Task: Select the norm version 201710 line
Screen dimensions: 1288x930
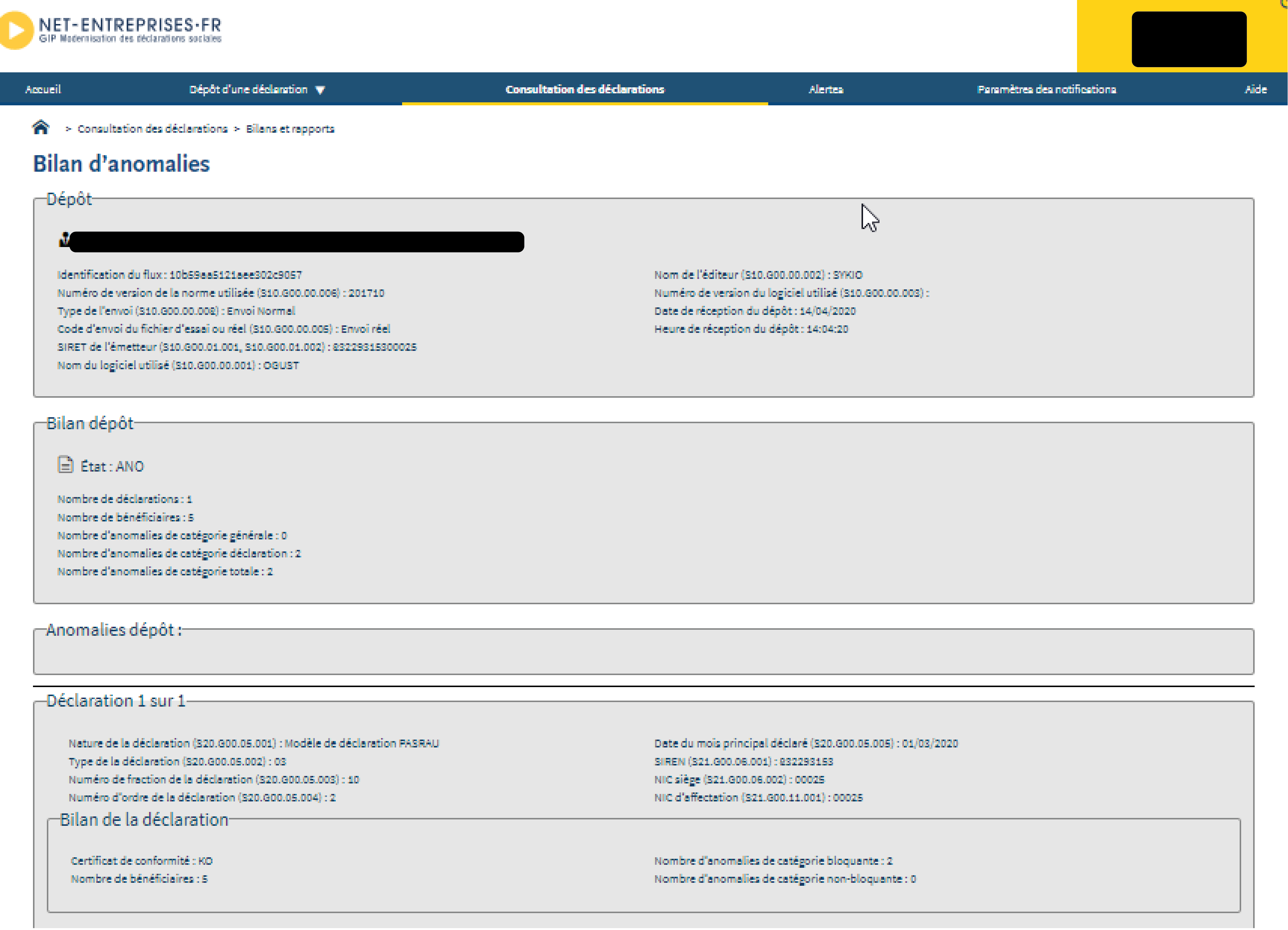Action: coord(221,293)
